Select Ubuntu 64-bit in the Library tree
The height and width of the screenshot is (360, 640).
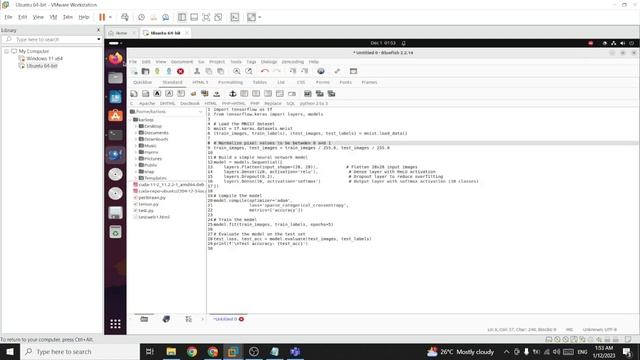42,66
